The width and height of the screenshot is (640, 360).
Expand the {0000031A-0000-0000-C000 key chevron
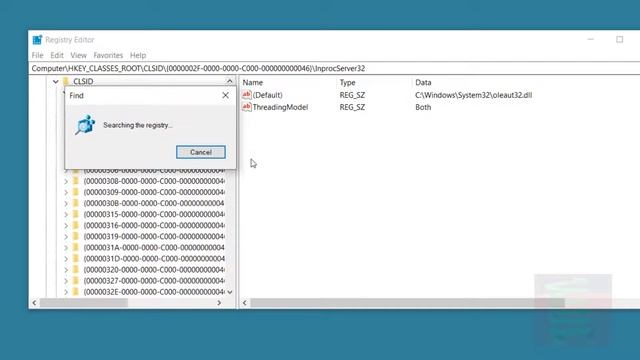click(66, 247)
